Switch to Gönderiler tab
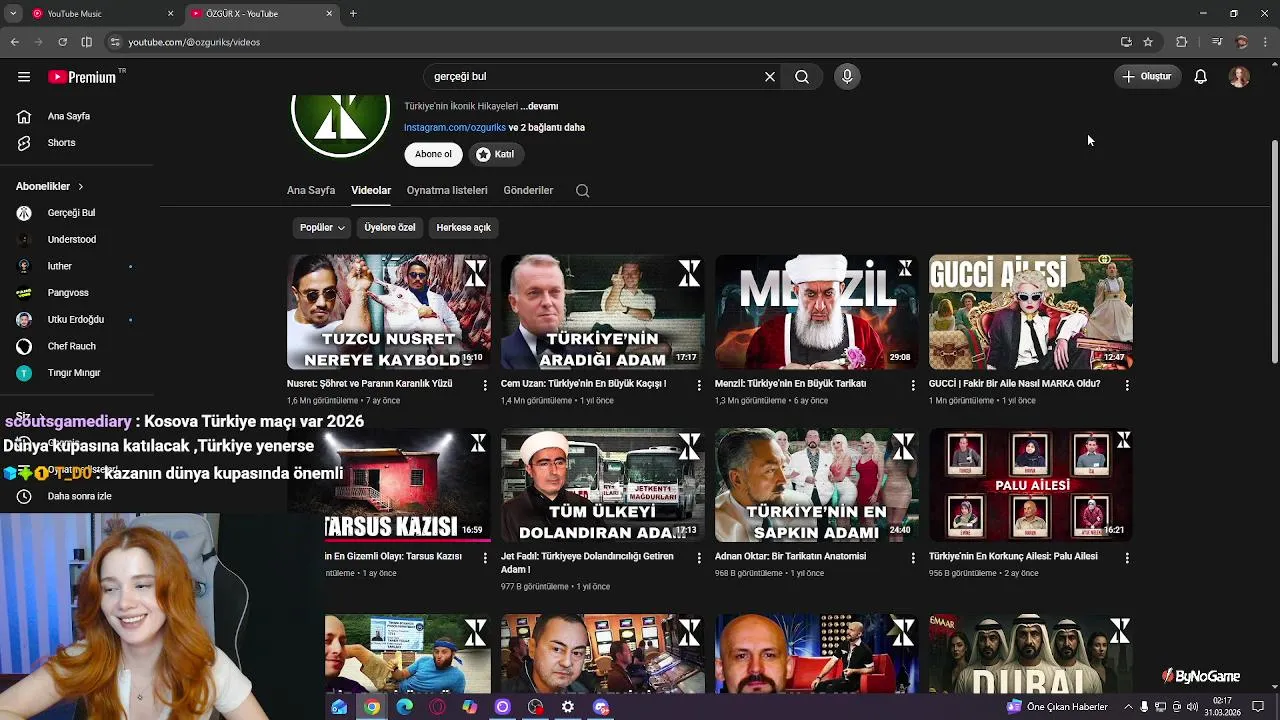The image size is (1280, 720). coord(528,190)
